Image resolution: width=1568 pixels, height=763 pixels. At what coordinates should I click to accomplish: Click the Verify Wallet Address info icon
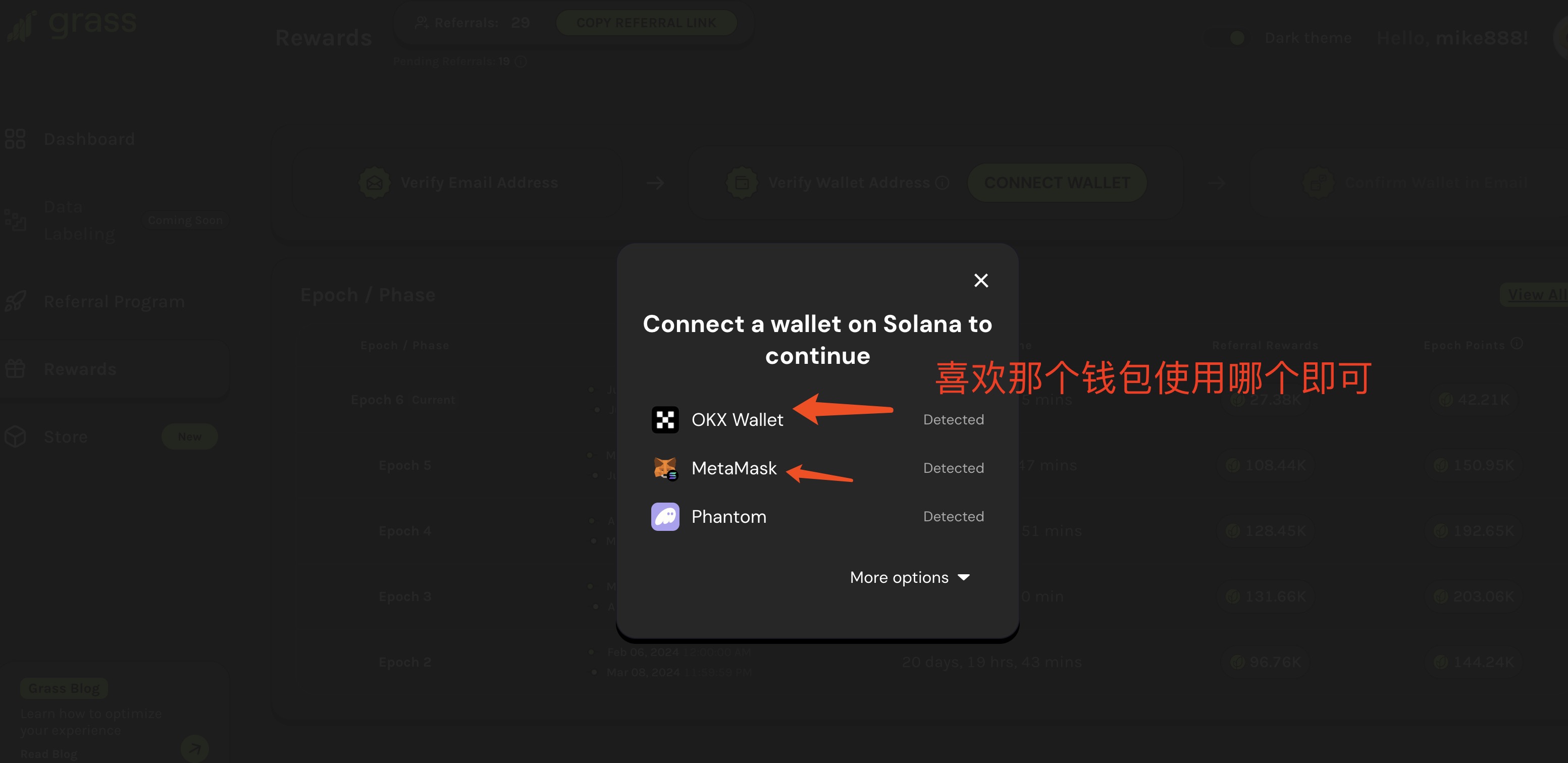coord(942,183)
